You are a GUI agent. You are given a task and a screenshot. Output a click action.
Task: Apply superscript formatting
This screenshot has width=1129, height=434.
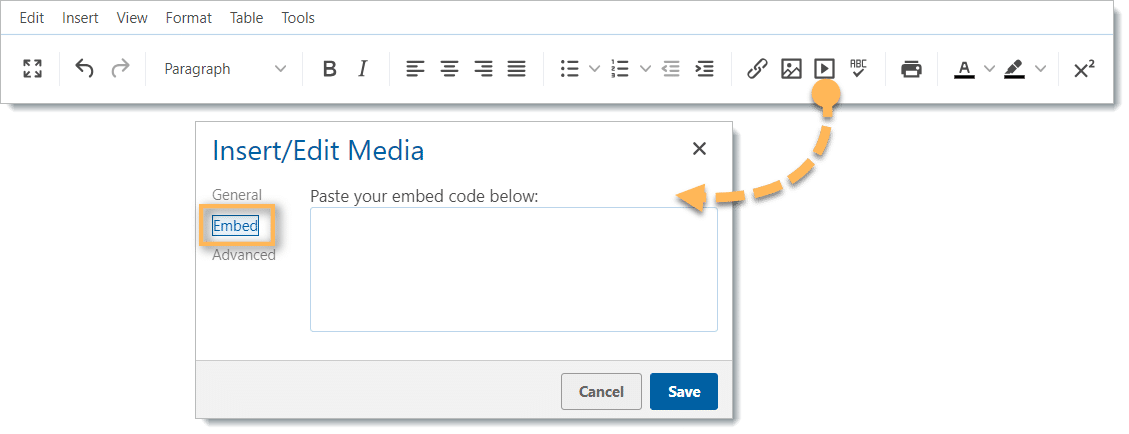click(x=1083, y=69)
